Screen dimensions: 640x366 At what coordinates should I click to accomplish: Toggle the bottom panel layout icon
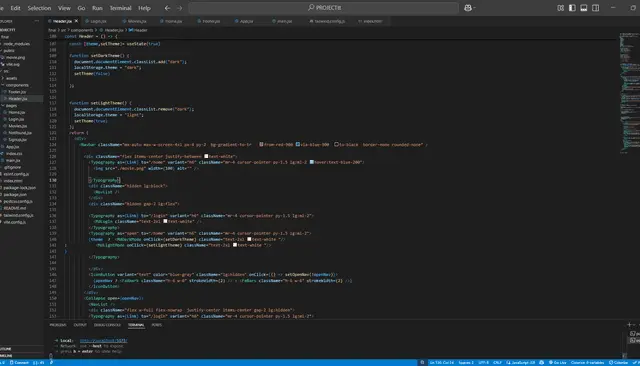[x=584, y=8]
